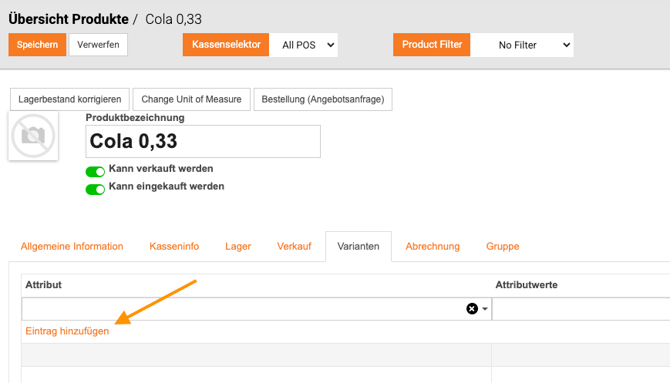This screenshot has height=383, width=670.
Task: Expand the Attribut dropdown arrow
Action: coord(485,309)
